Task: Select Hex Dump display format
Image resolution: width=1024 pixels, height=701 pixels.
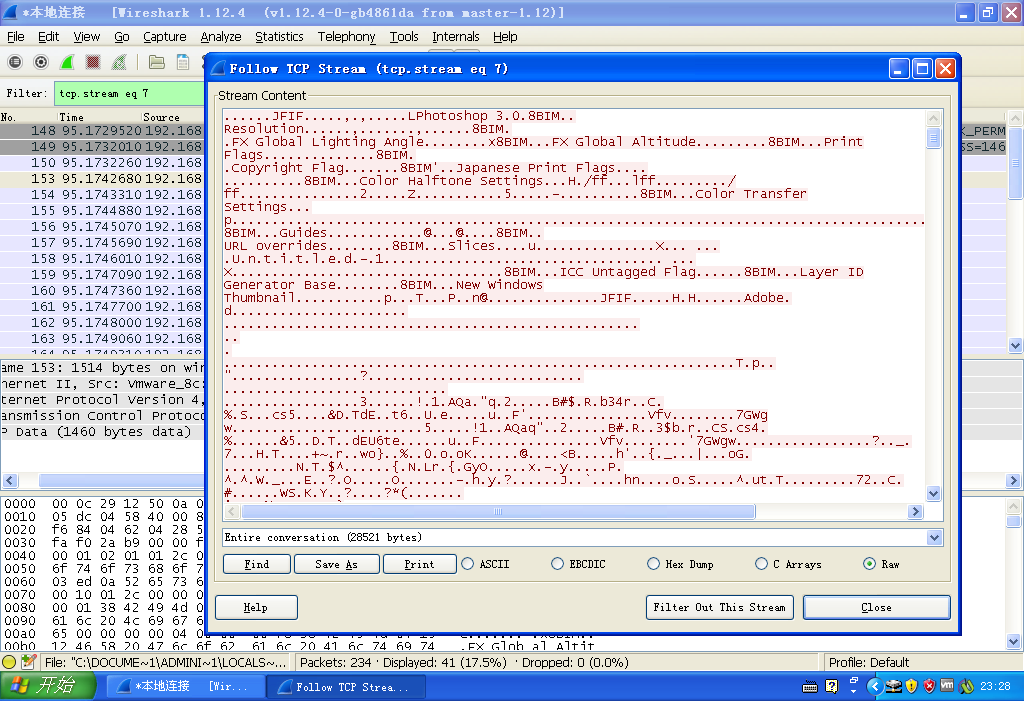Action: click(653, 564)
